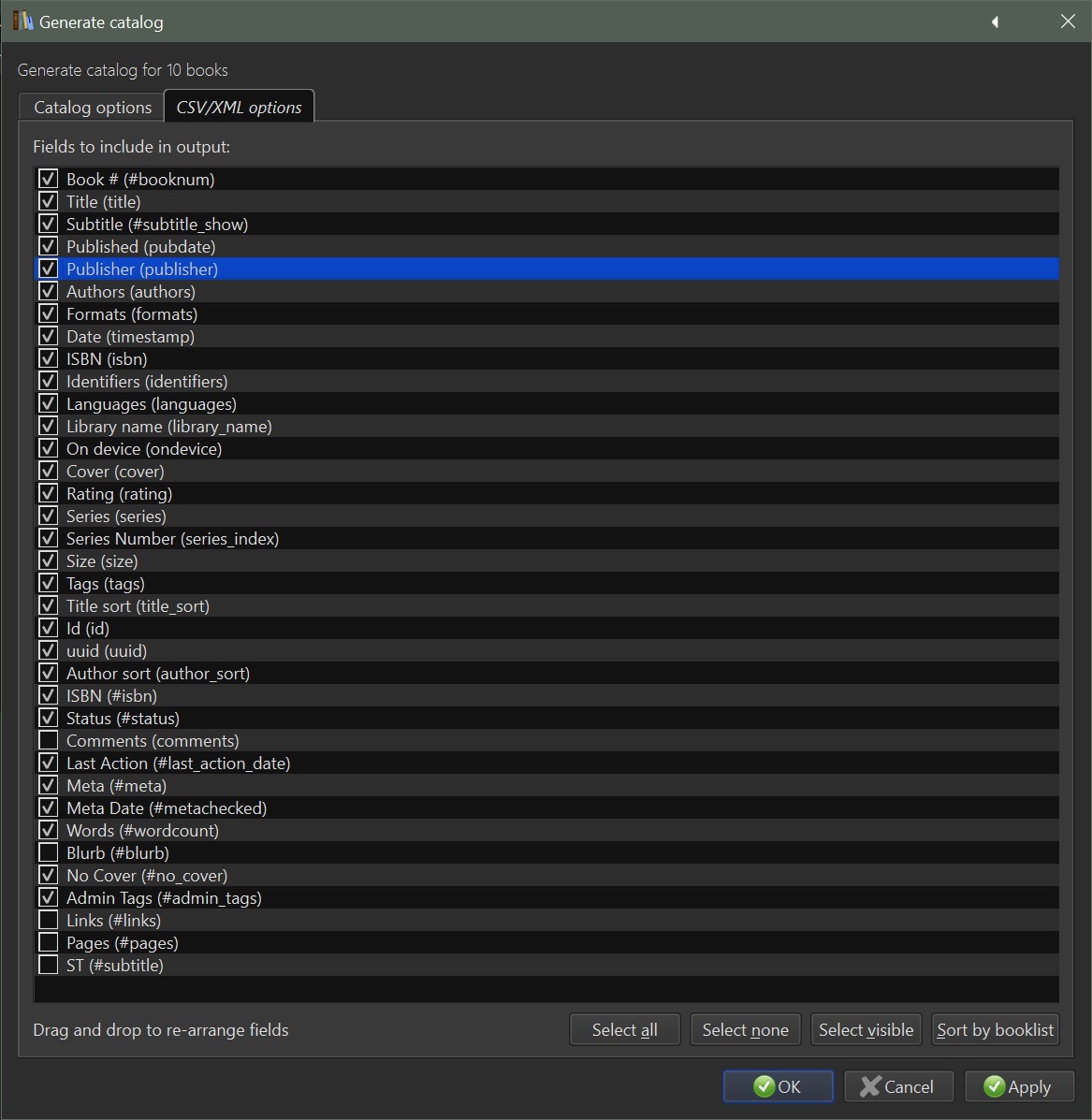This screenshot has height=1120, width=1092.
Task: Toggle the Formats (formats) checkbox
Action: tap(48, 313)
